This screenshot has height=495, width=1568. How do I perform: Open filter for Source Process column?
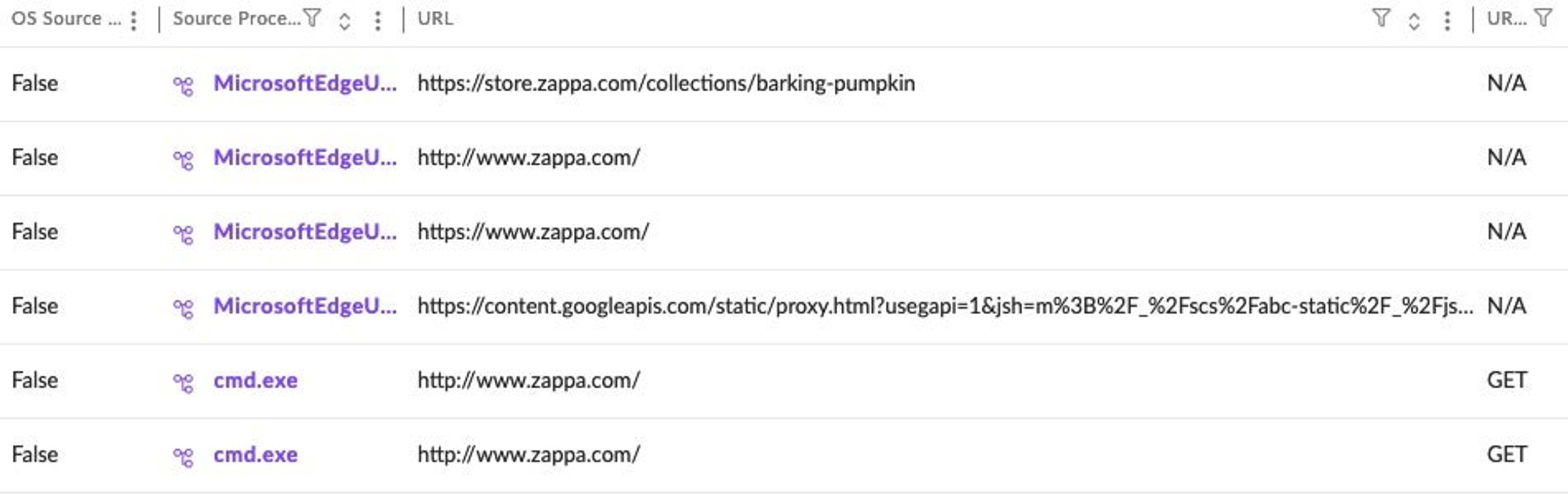312,18
